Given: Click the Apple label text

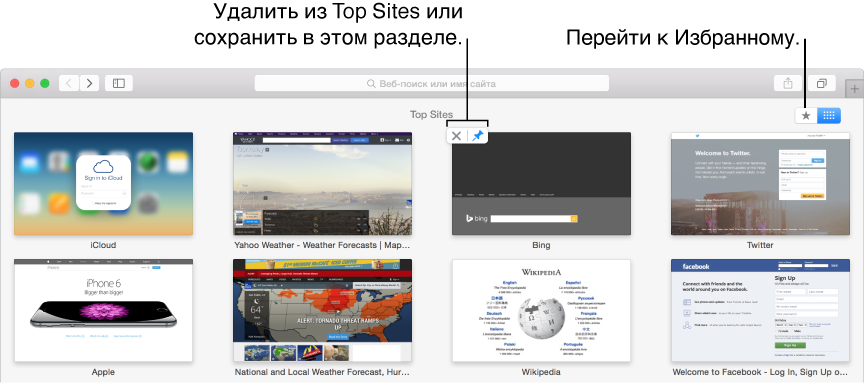Looking at the screenshot, I should click(x=103, y=372).
